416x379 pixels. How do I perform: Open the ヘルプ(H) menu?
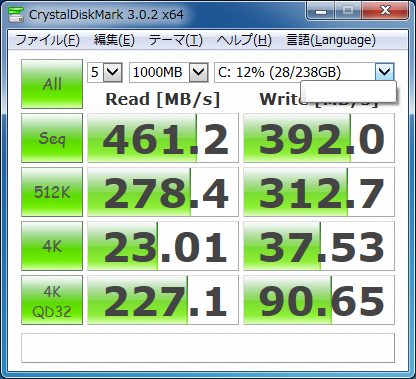(244, 40)
